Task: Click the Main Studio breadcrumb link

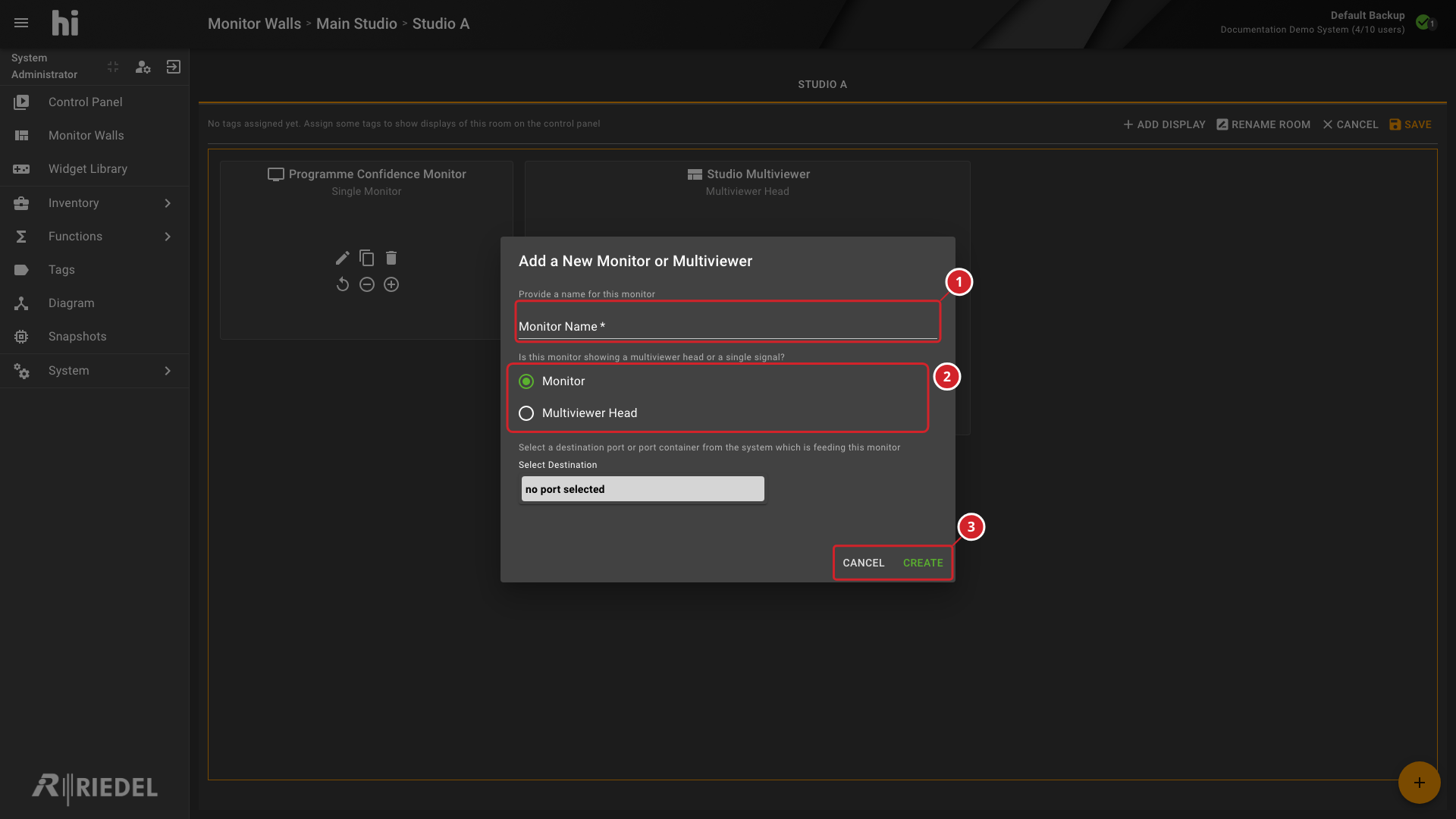Action: [x=356, y=24]
